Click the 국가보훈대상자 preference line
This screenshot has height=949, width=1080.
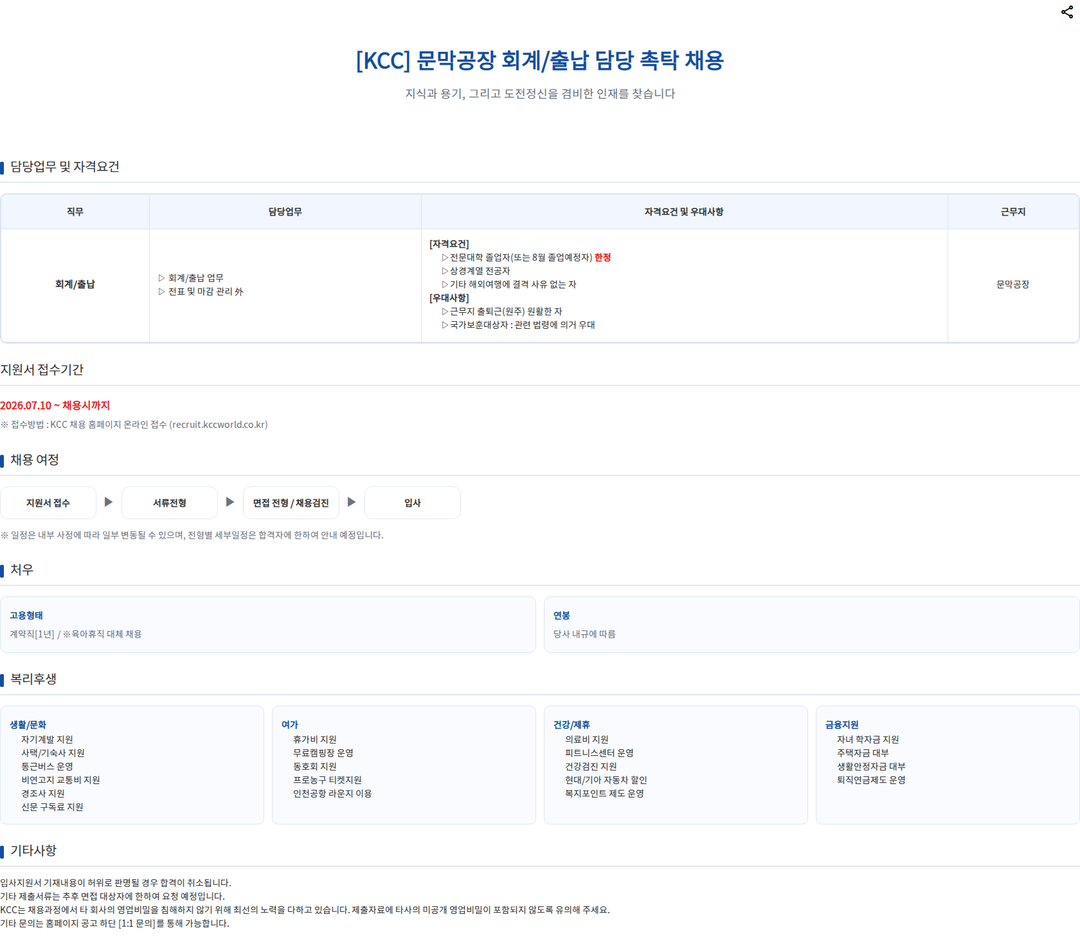[x=518, y=325]
